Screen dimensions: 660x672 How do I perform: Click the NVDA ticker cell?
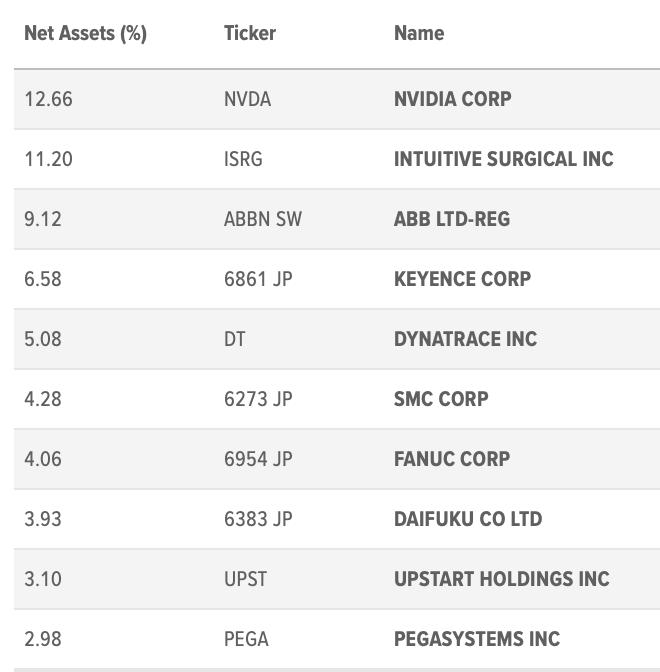point(247,99)
